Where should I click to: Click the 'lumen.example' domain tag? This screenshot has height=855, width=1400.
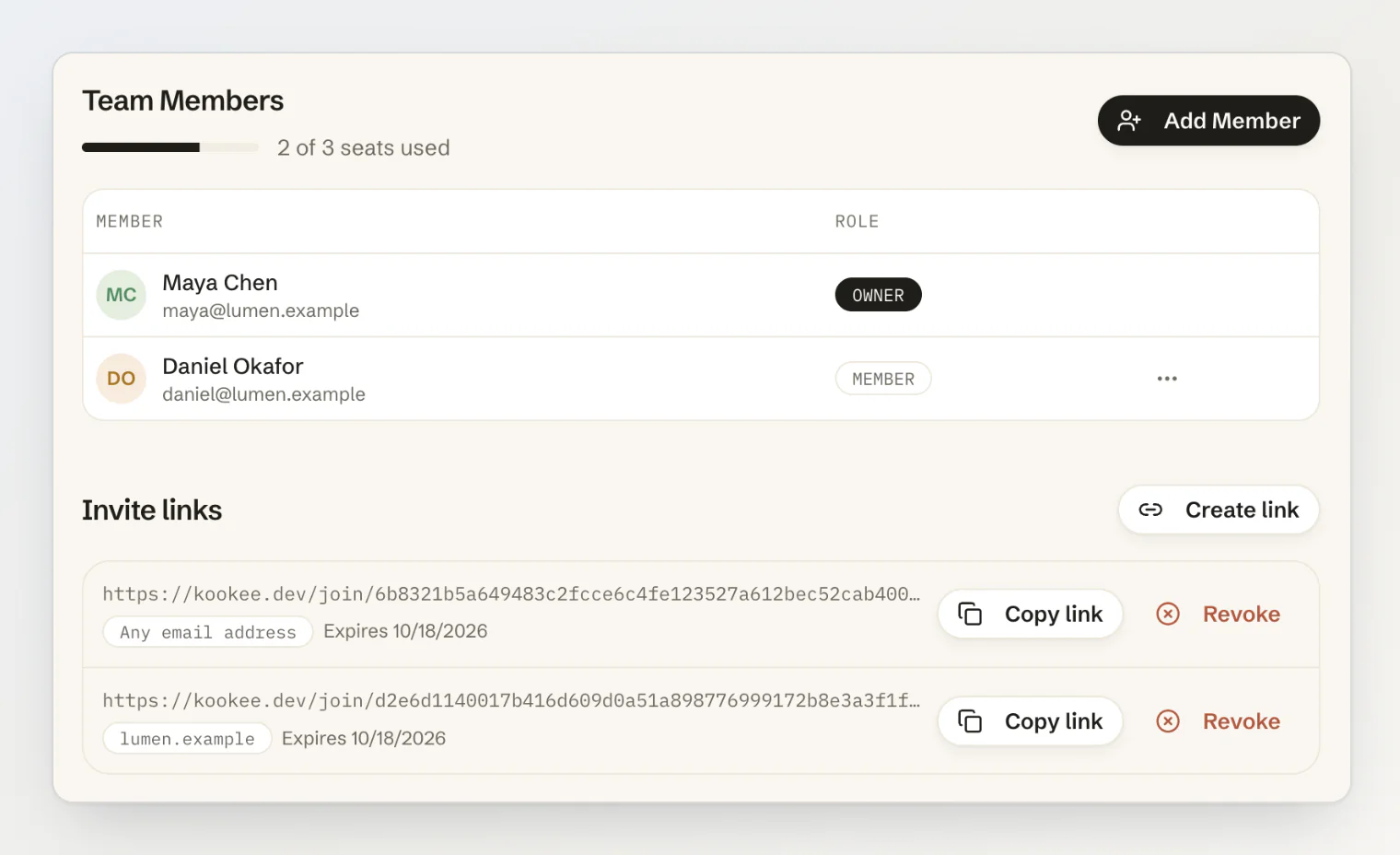[x=187, y=739]
